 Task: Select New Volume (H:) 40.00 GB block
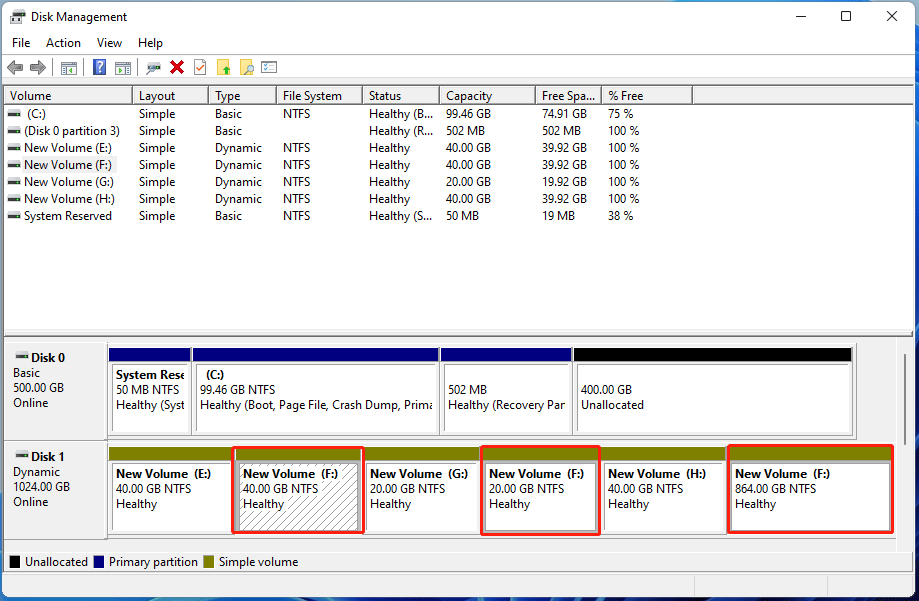click(664, 490)
